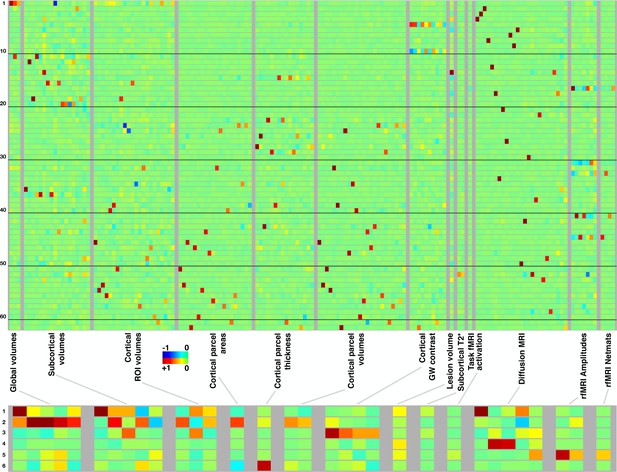Screen dimensions: 617x472
Task: Click row number 10 of top heatmap
Action: click(x=4, y=52)
